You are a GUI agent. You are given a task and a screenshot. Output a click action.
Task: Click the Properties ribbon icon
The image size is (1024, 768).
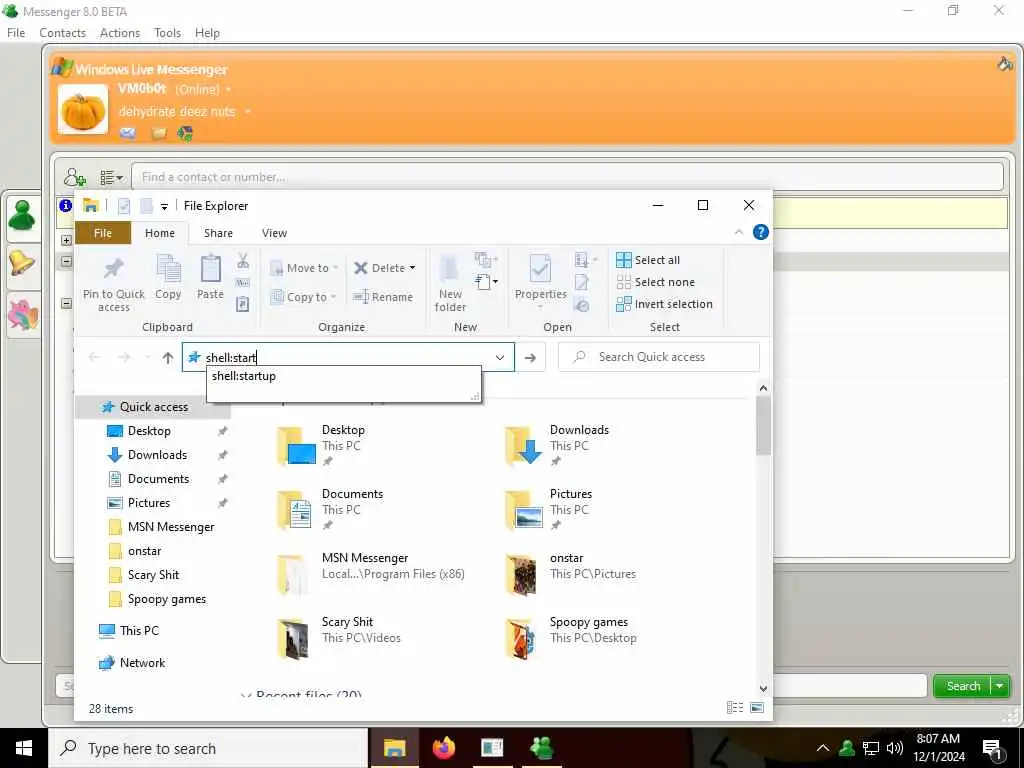[540, 269]
